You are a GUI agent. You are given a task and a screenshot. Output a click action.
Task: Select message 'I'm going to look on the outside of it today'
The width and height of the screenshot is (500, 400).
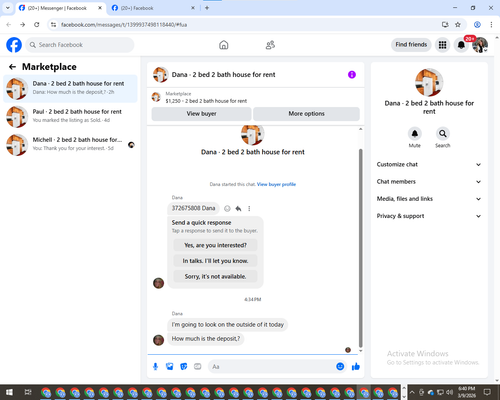228,325
